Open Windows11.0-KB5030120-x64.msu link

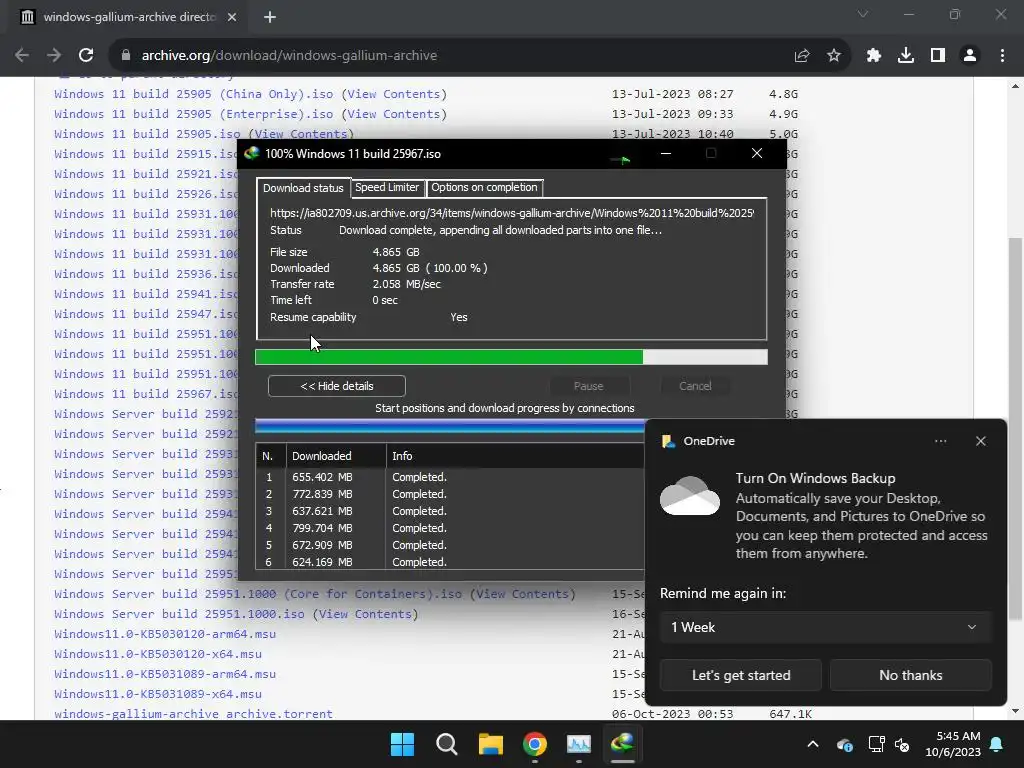pos(157,654)
